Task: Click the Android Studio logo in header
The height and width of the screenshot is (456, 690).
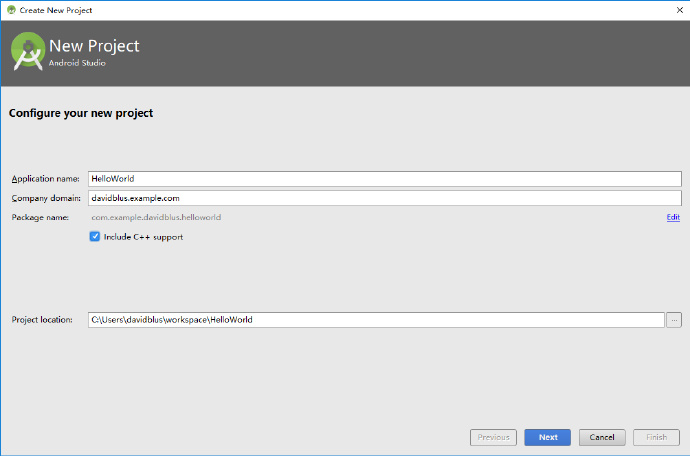Action: (28, 51)
